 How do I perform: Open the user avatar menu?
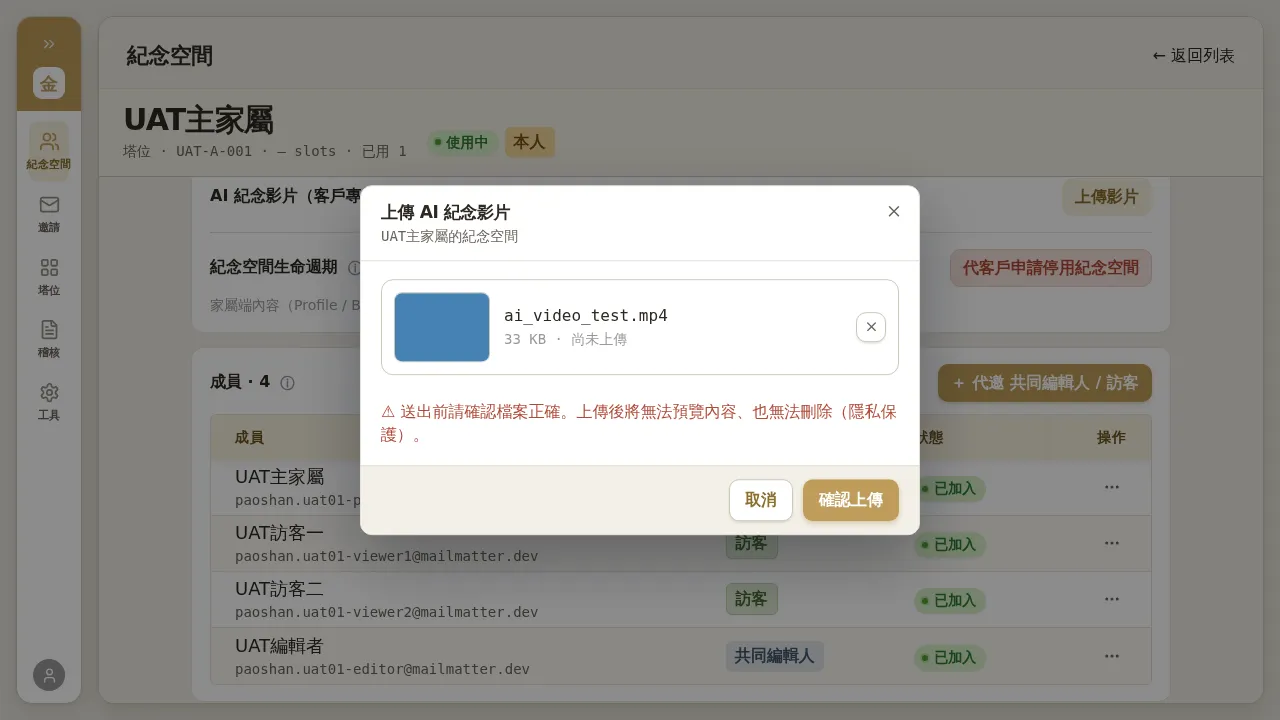coord(49,675)
